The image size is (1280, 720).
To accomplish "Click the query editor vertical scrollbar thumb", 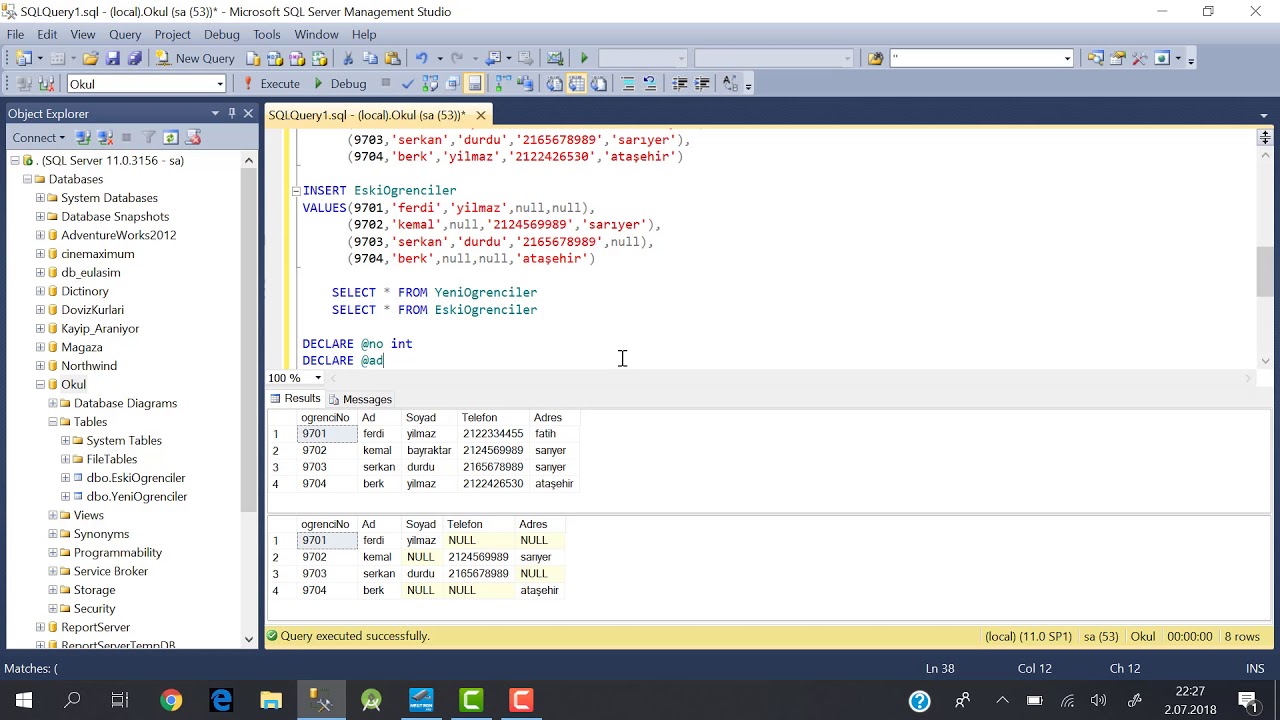I will click(1265, 270).
